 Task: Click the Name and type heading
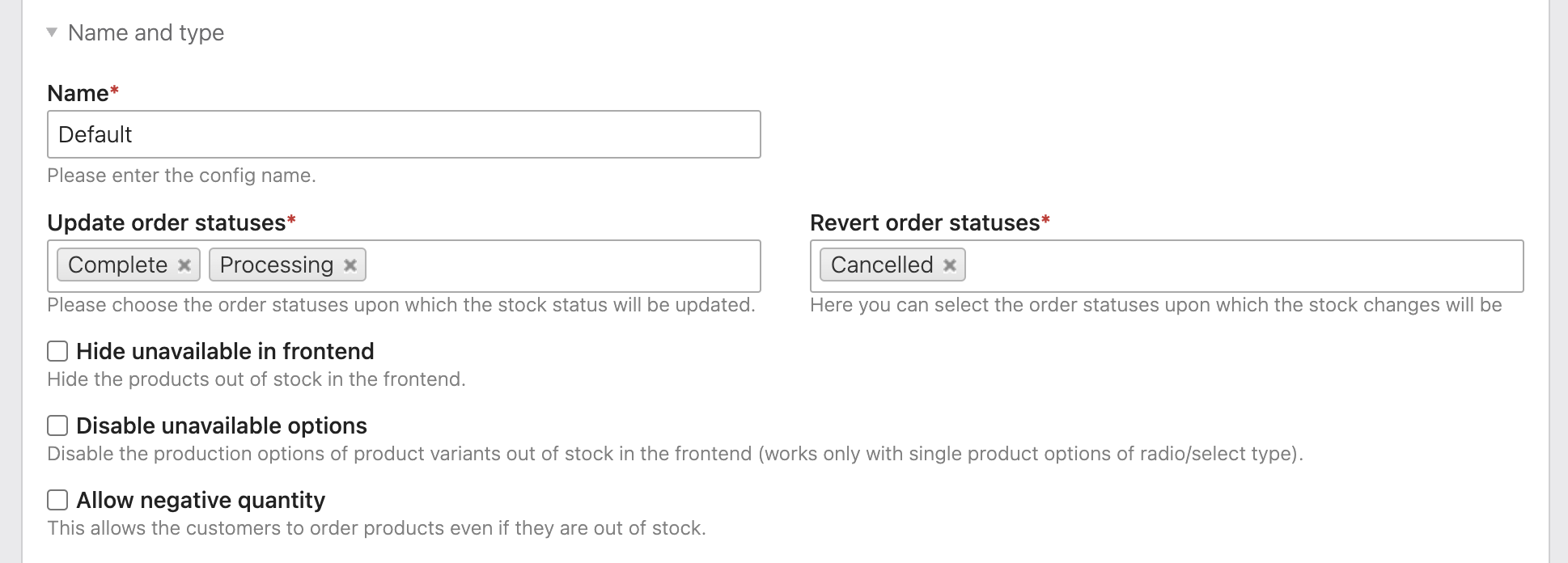[146, 32]
